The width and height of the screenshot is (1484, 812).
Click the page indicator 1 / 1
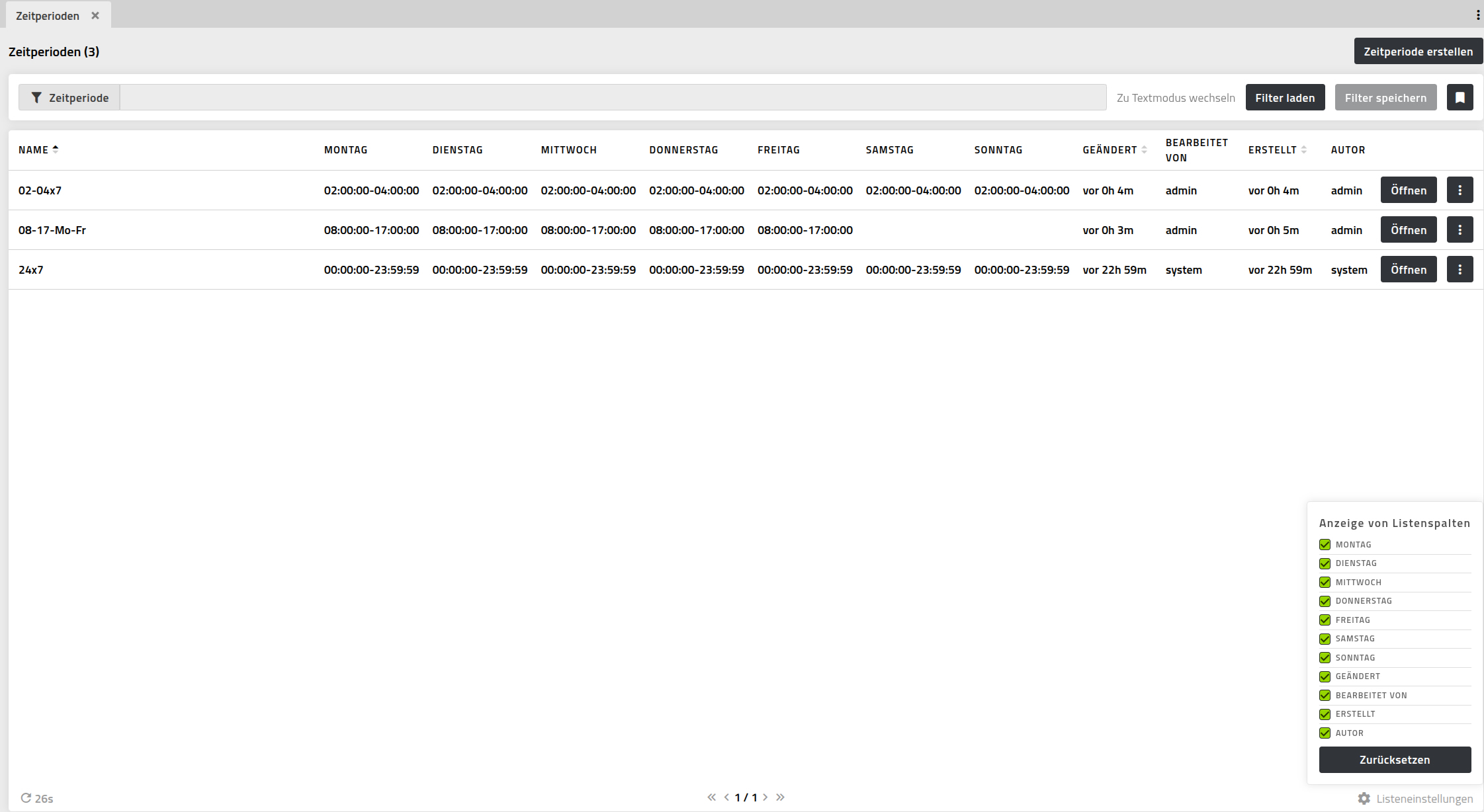(x=746, y=797)
